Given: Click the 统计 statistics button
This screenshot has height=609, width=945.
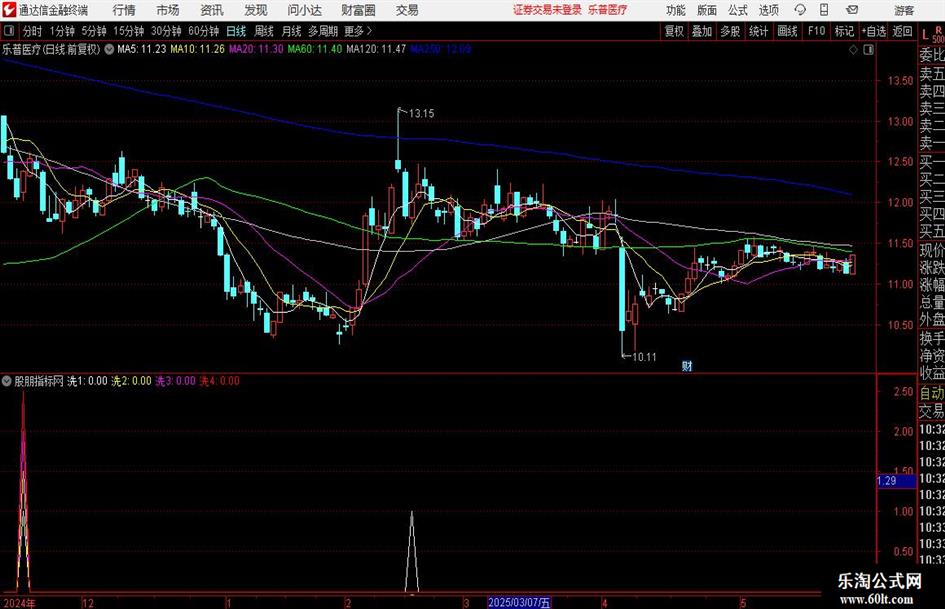Looking at the screenshot, I should click(x=759, y=31).
